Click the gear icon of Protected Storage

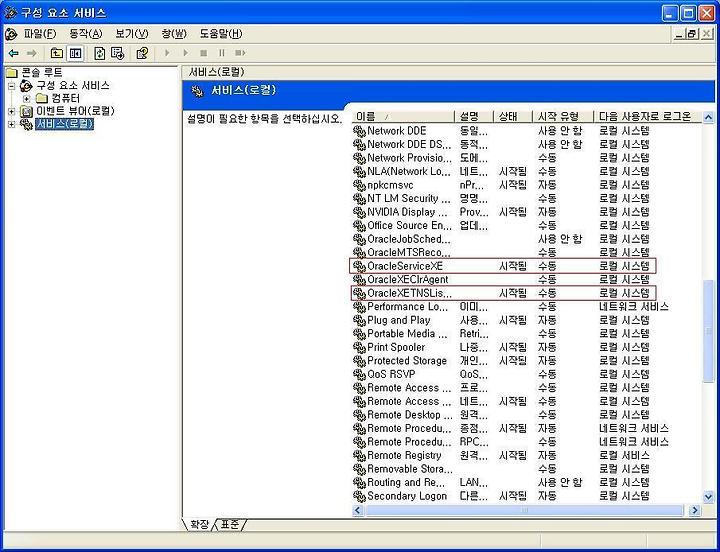pos(359,361)
